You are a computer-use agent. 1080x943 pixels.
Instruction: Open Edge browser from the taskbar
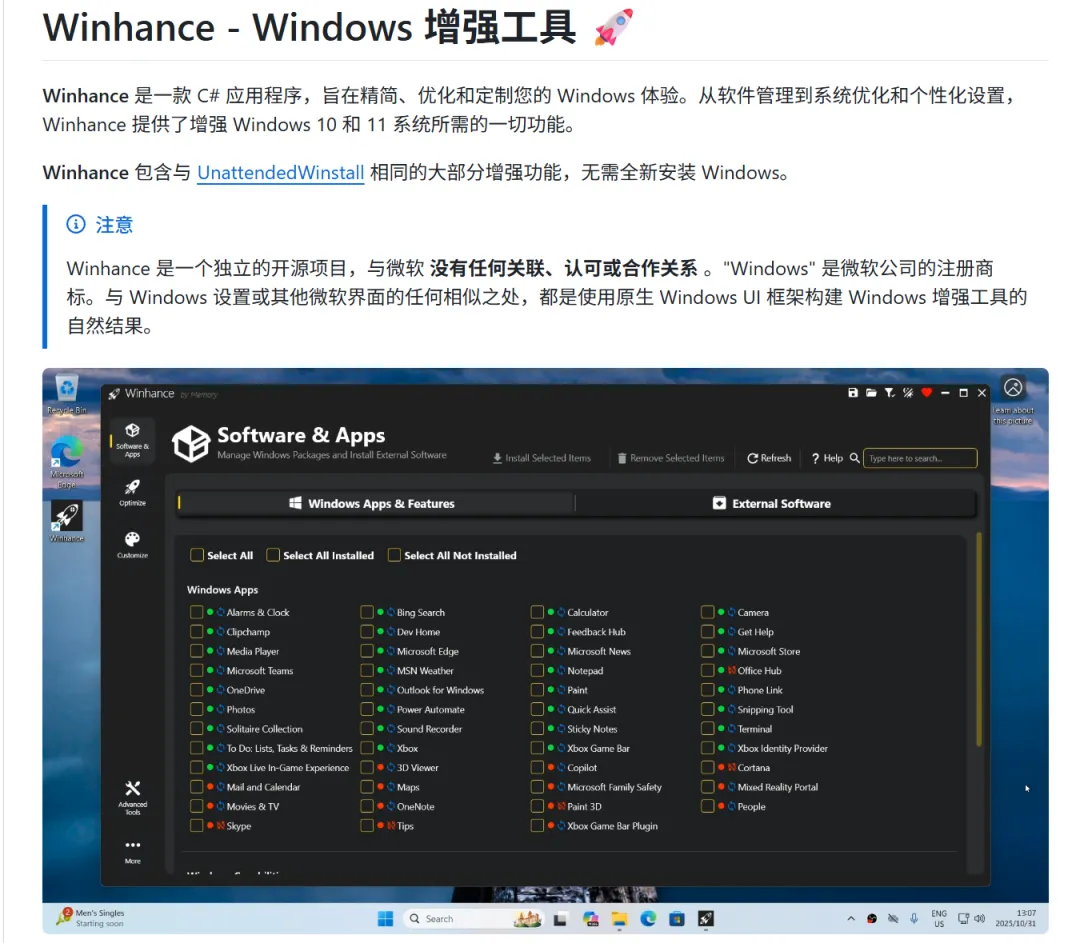click(x=648, y=919)
